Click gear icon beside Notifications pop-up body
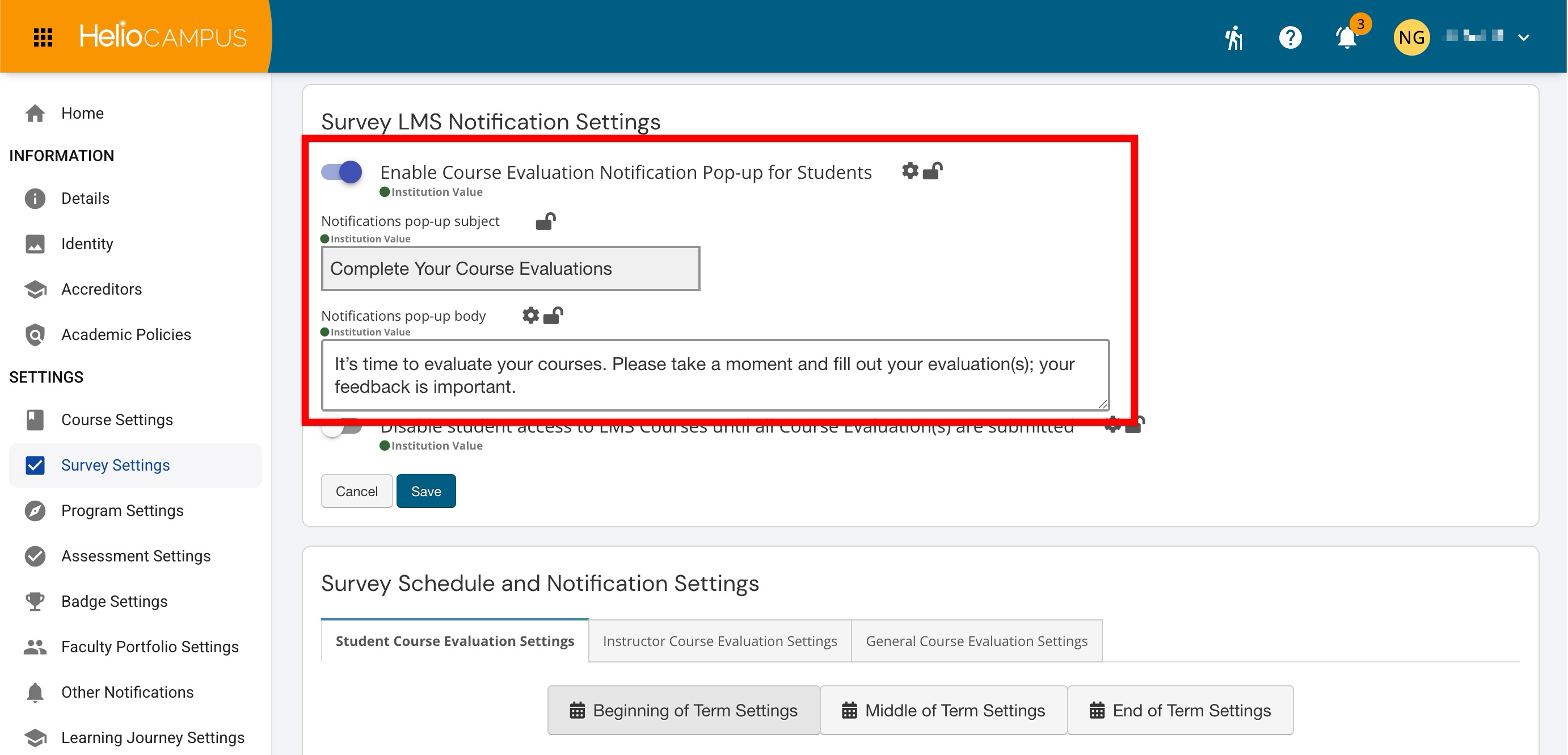 [531, 316]
